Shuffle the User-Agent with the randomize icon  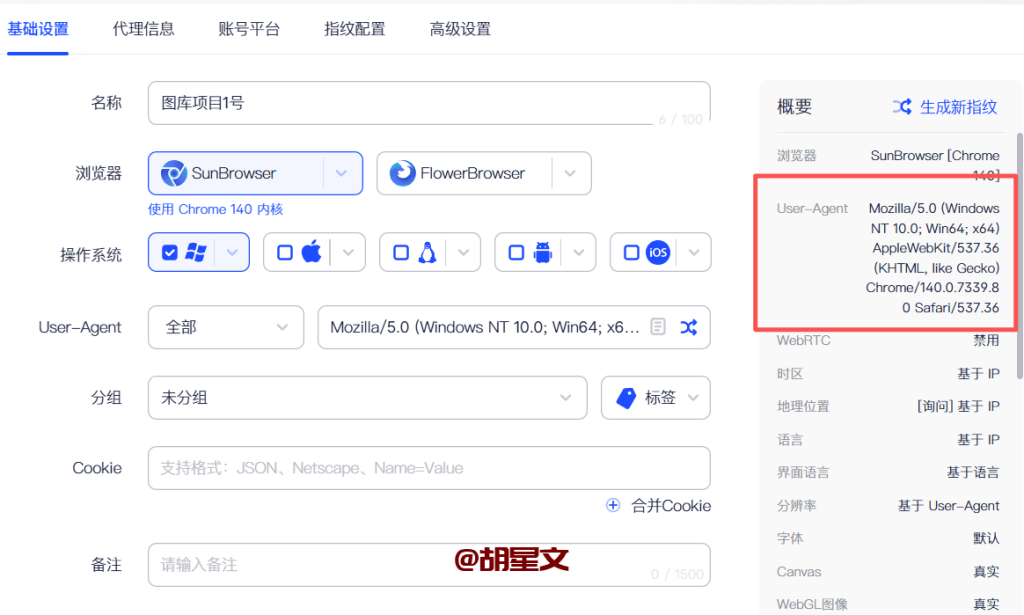point(687,327)
